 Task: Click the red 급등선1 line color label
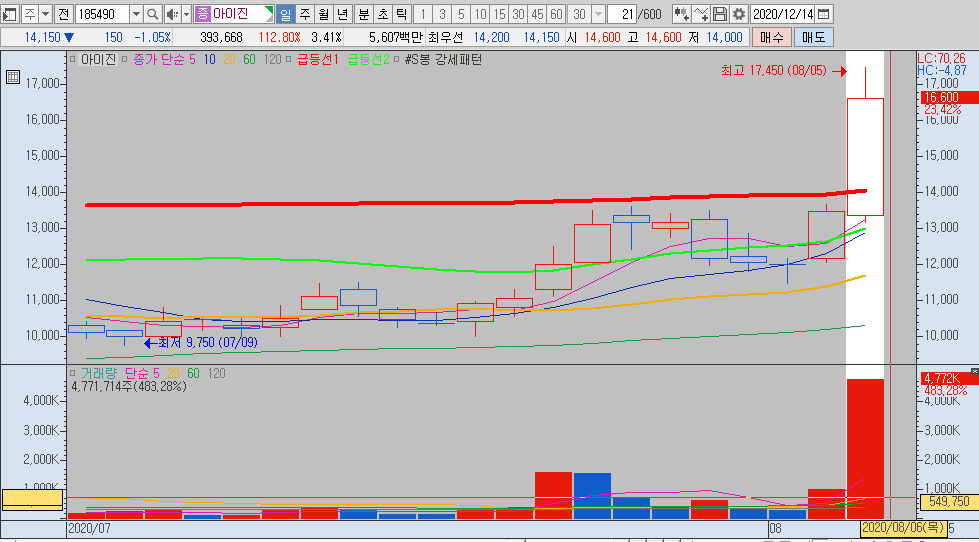click(x=317, y=60)
